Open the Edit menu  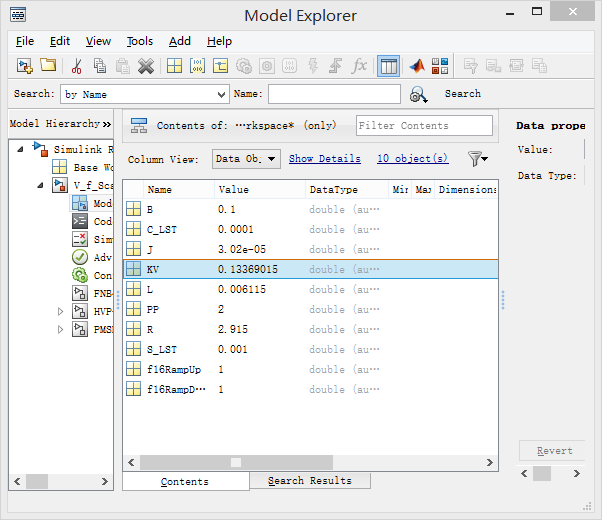pos(60,41)
